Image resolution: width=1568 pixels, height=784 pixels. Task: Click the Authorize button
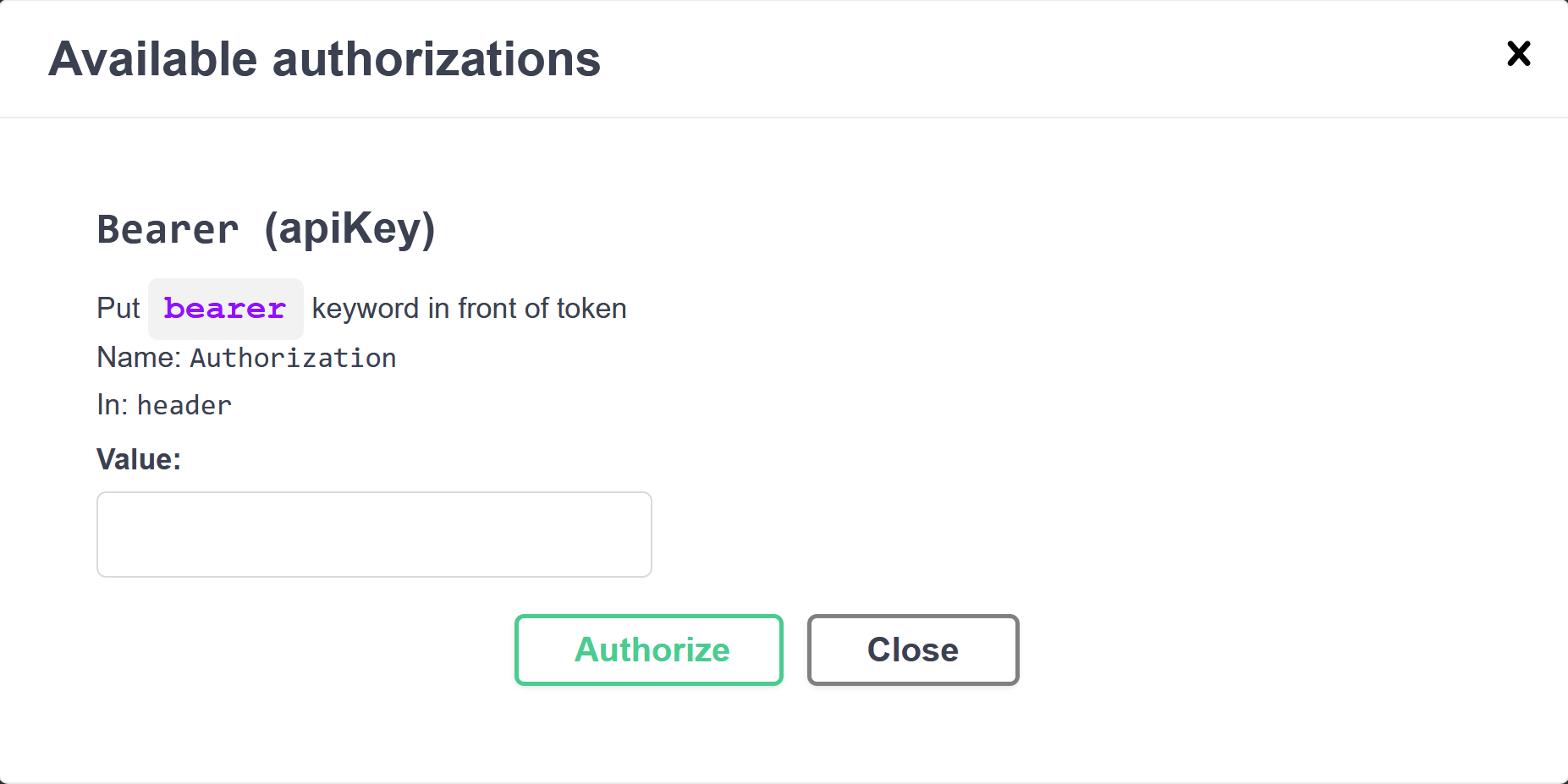pos(649,650)
